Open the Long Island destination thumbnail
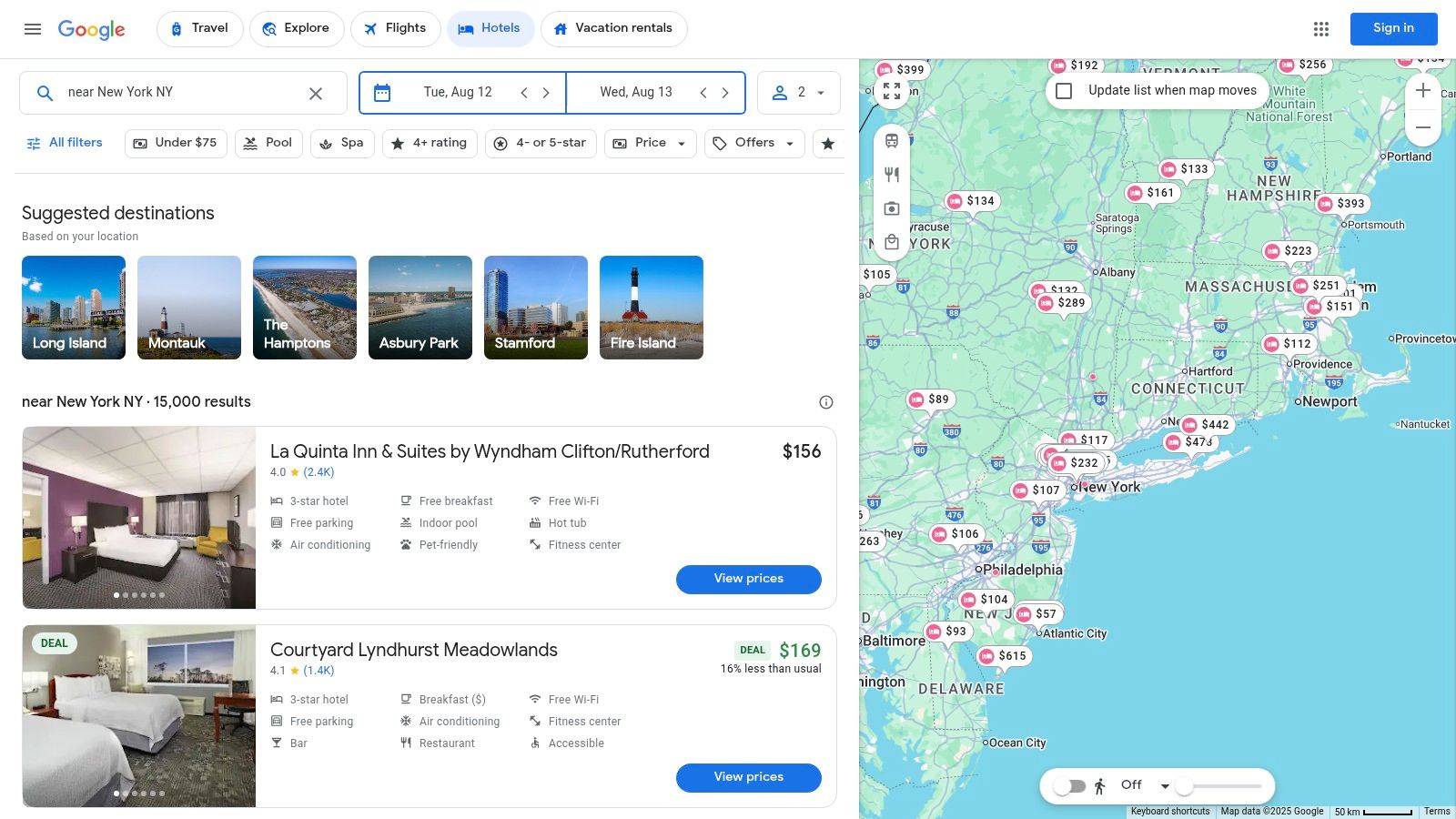 74,308
